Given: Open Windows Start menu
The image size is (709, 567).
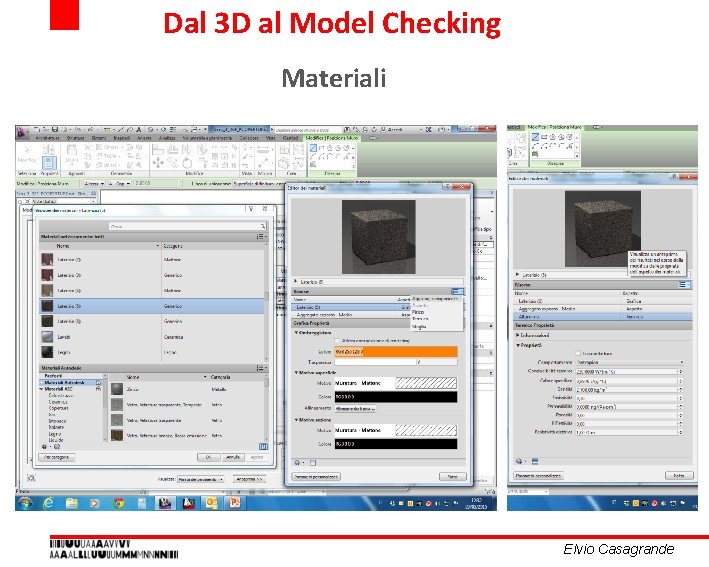Looking at the screenshot, I should tap(25, 503).
